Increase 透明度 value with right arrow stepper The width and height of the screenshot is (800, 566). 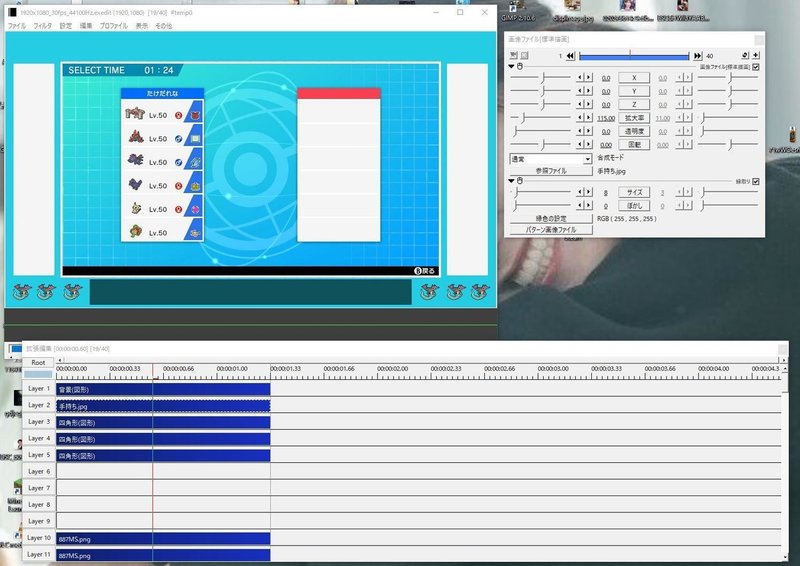tap(588, 131)
